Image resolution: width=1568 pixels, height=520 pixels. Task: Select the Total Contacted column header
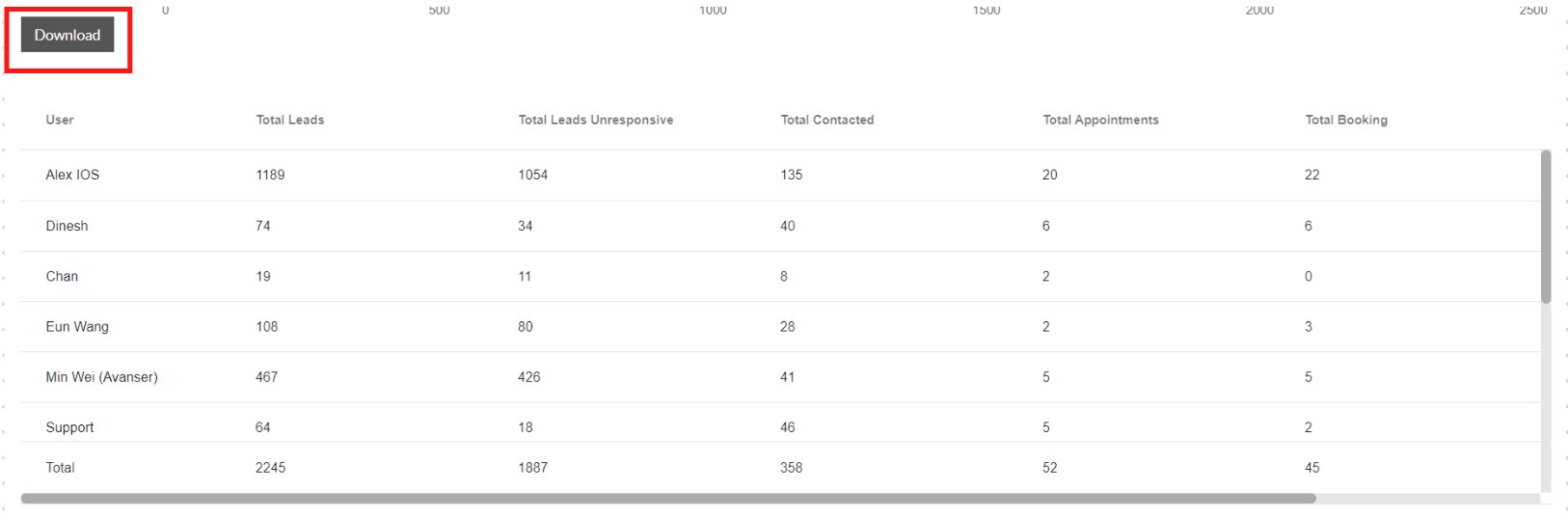pyautogui.click(x=826, y=120)
